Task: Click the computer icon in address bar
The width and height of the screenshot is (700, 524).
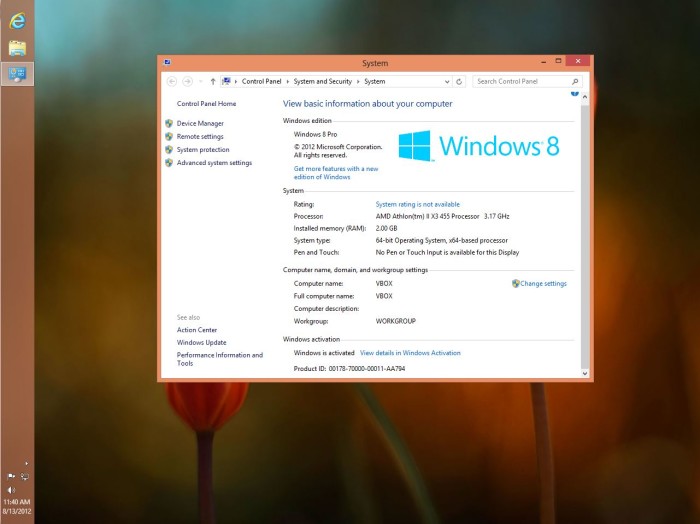Action: click(226, 81)
